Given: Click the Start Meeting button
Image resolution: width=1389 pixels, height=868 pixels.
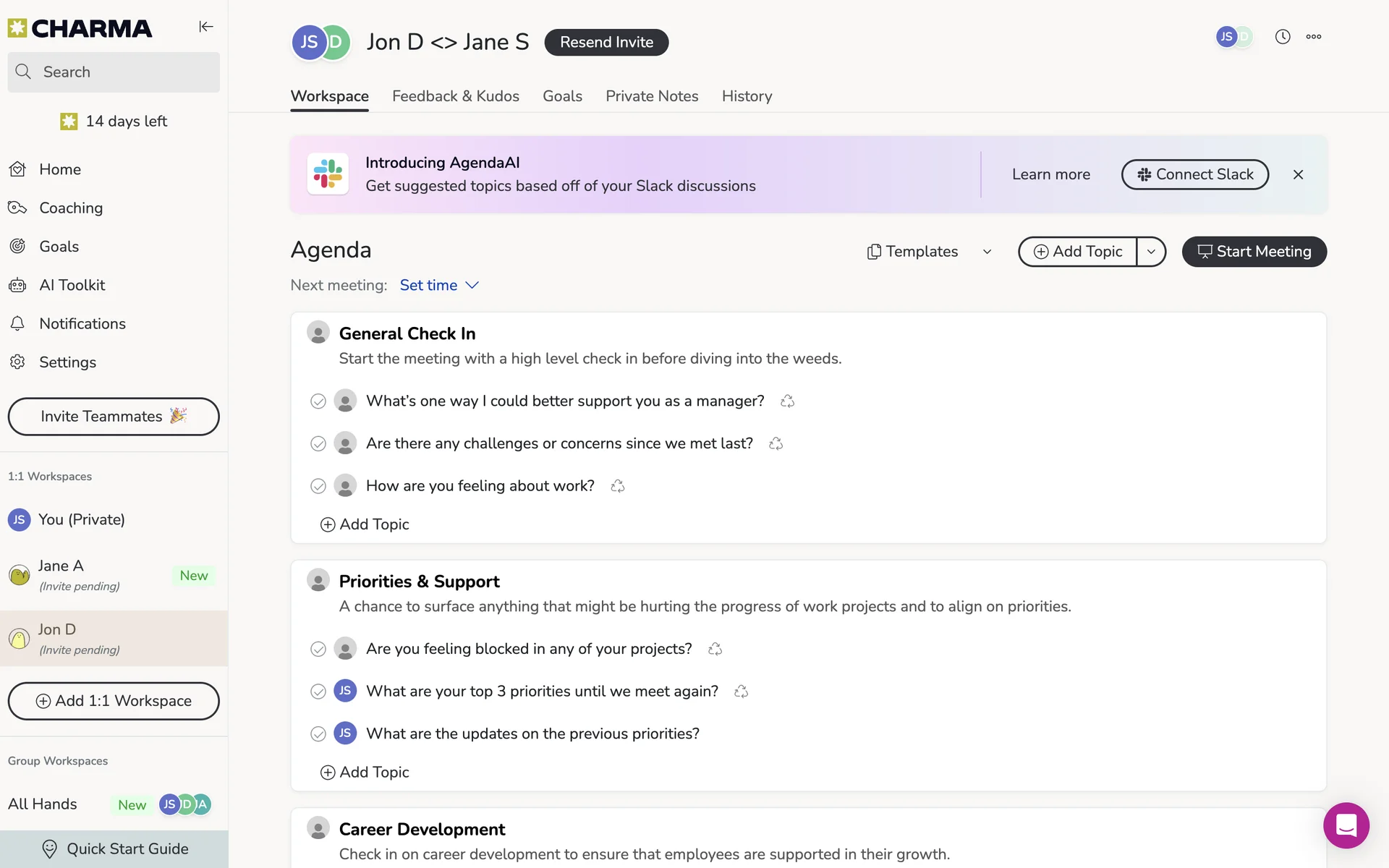Looking at the screenshot, I should 1254,252.
